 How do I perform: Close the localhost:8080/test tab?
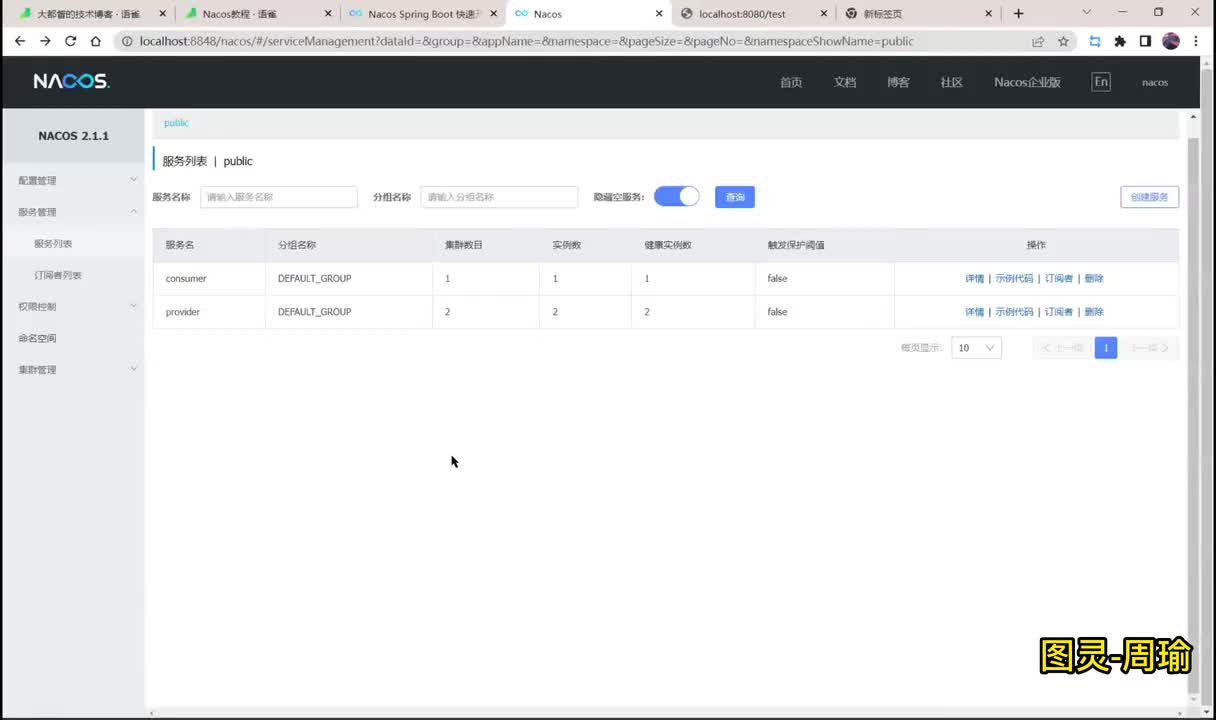tap(824, 14)
